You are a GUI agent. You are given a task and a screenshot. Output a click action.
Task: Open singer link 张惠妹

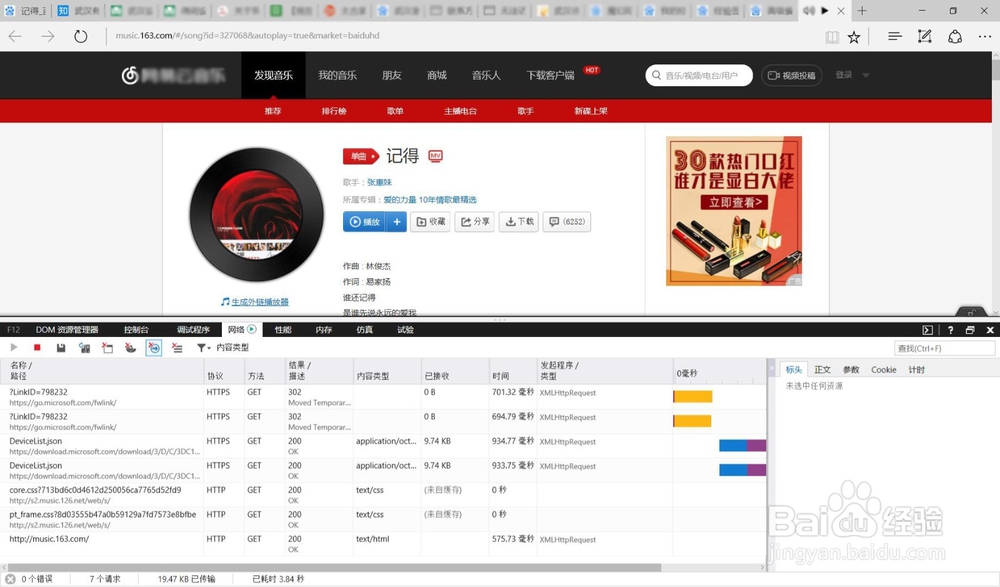pos(379,182)
